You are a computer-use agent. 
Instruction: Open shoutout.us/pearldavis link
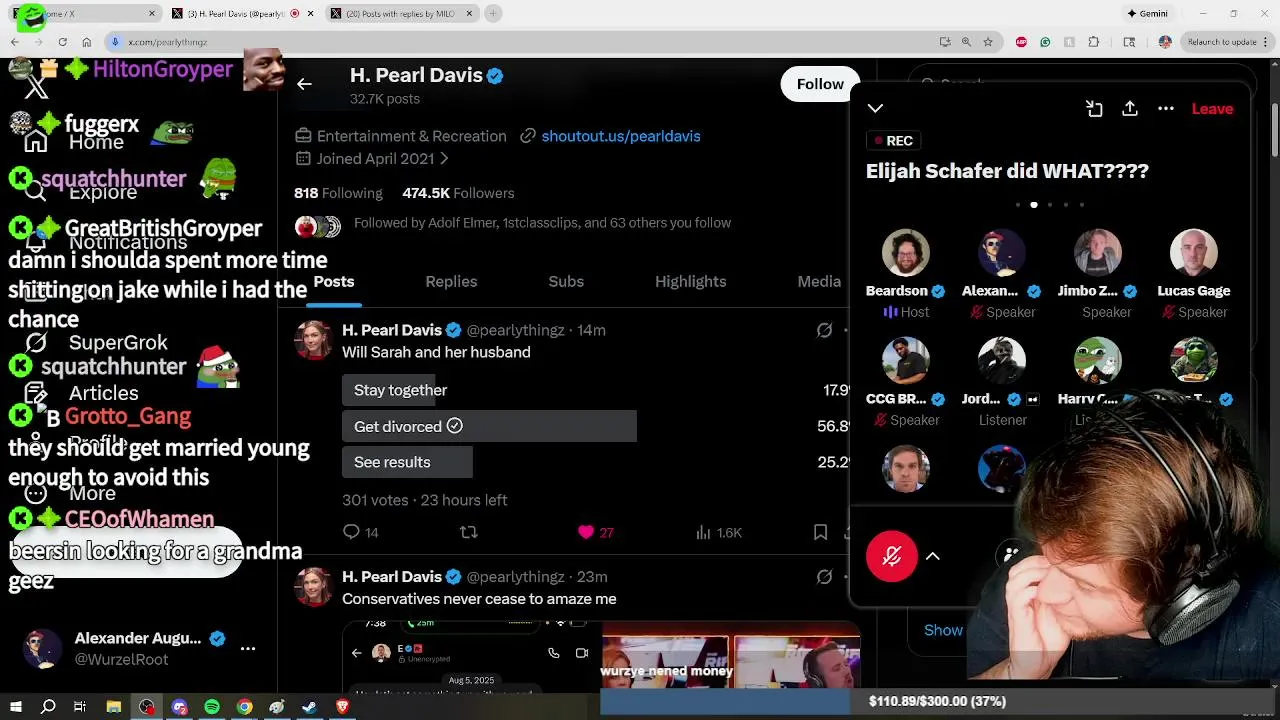[x=621, y=136]
